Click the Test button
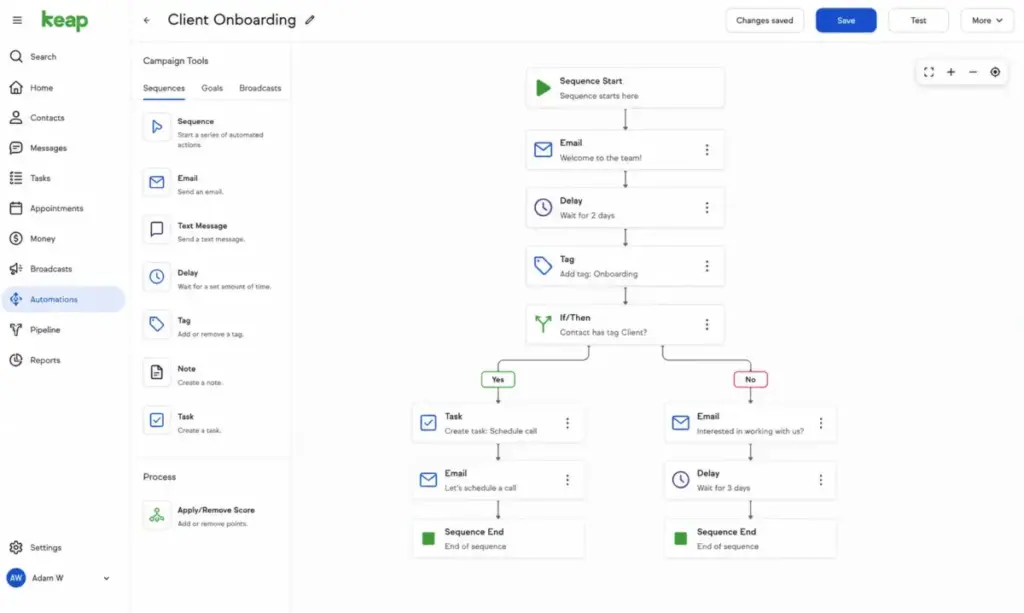 point(918,20)
